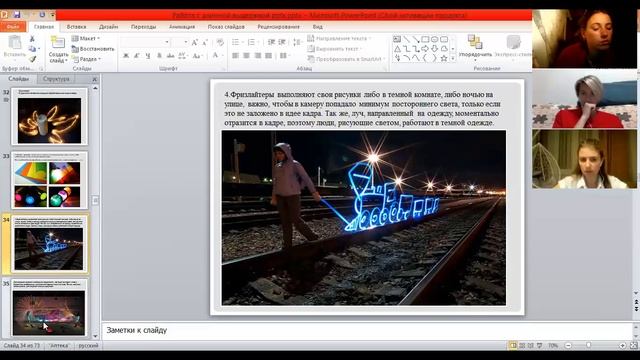Image resolution: width=640 pixels, height=360 pixels.
Task: Open the Вид ribbon tab
Action: click(x=318, y=27)
